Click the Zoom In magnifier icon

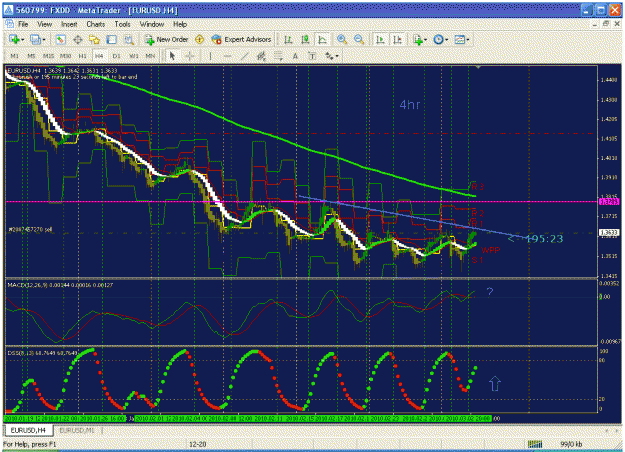(342, 39)
